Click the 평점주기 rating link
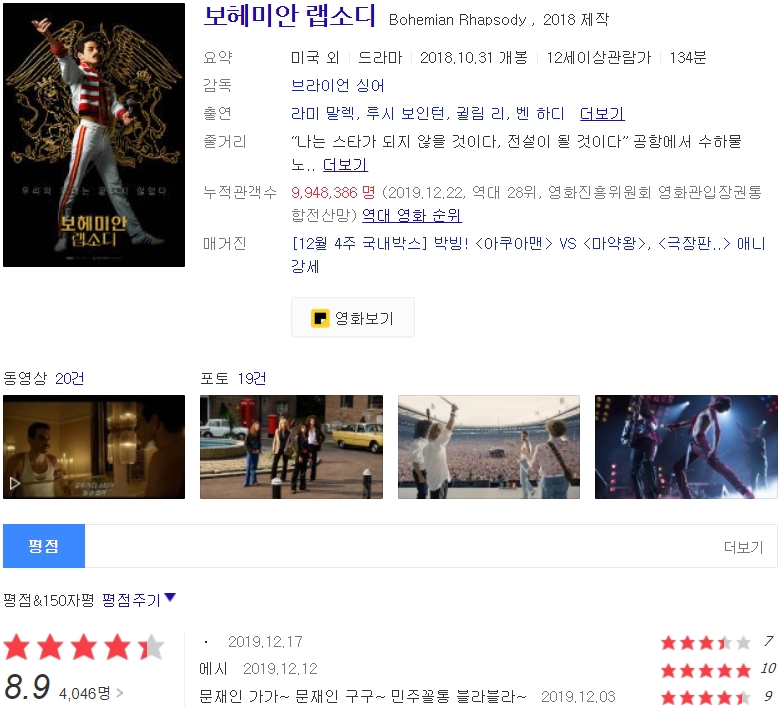 131,600
